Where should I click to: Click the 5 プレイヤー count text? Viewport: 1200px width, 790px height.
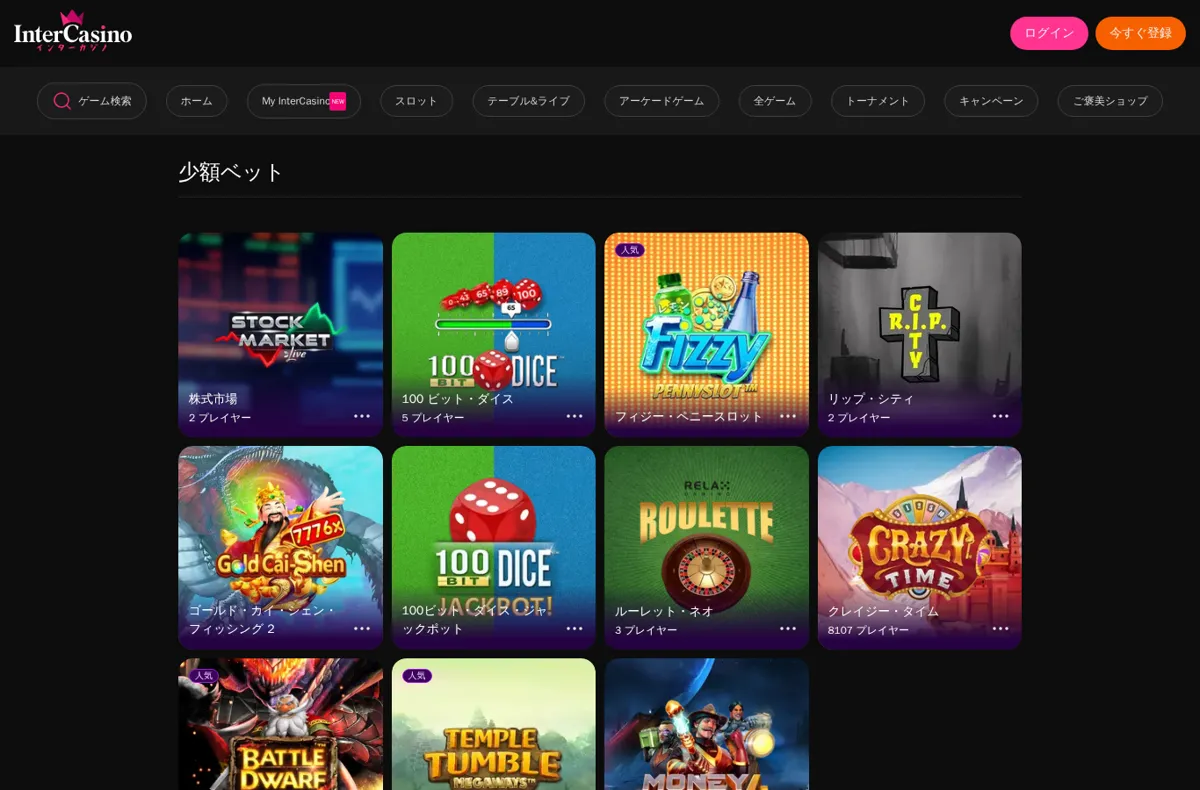[x=433, y=418]
